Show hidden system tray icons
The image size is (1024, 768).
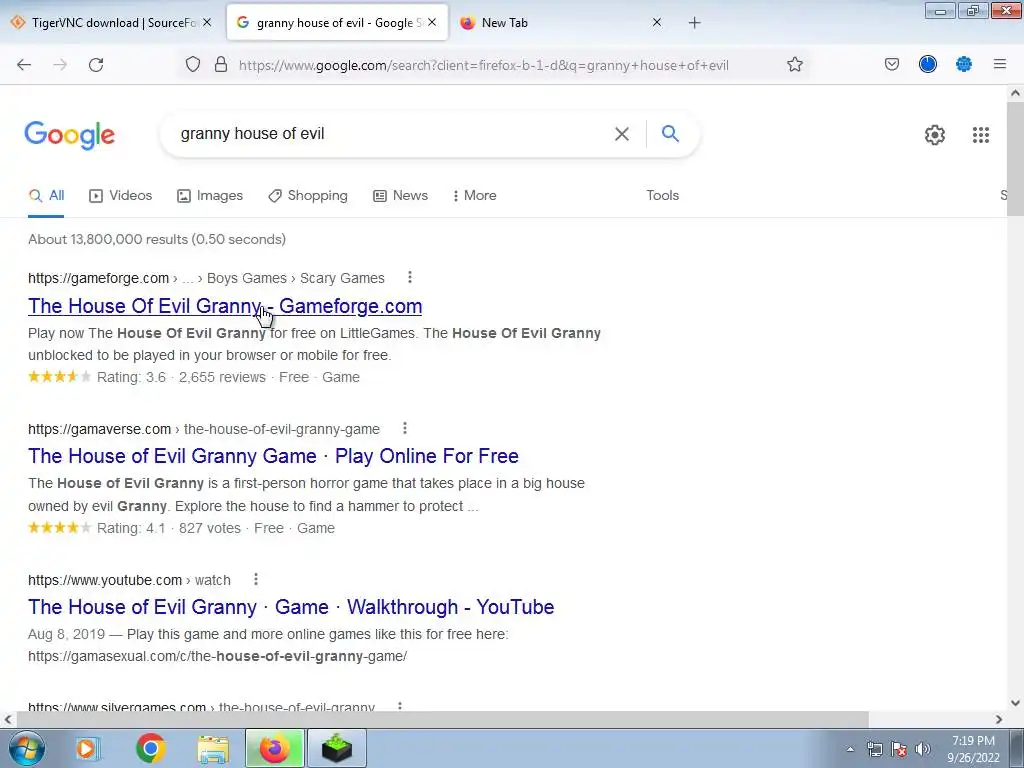click(x=850, y=749)
